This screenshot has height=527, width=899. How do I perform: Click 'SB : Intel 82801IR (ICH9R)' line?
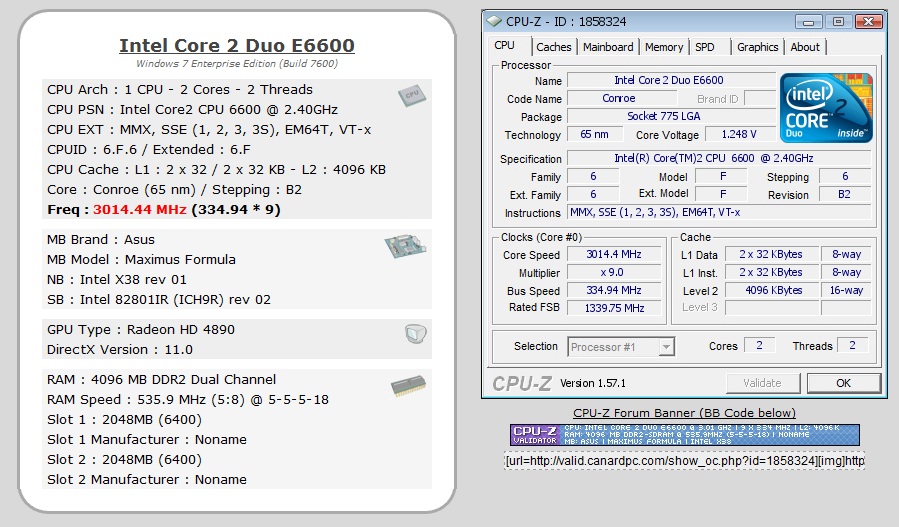coord(159,300)
